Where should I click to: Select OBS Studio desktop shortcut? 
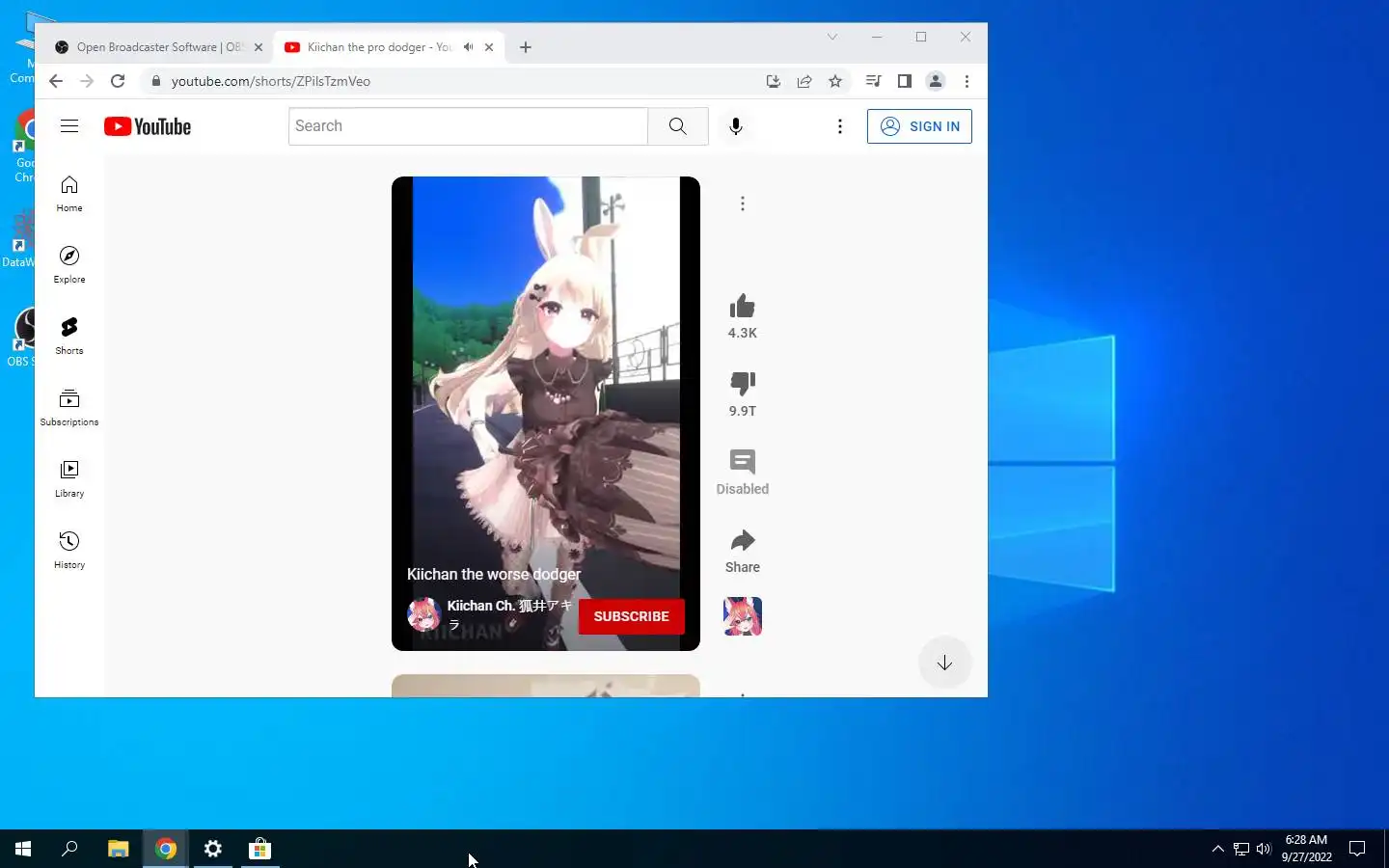21,337
